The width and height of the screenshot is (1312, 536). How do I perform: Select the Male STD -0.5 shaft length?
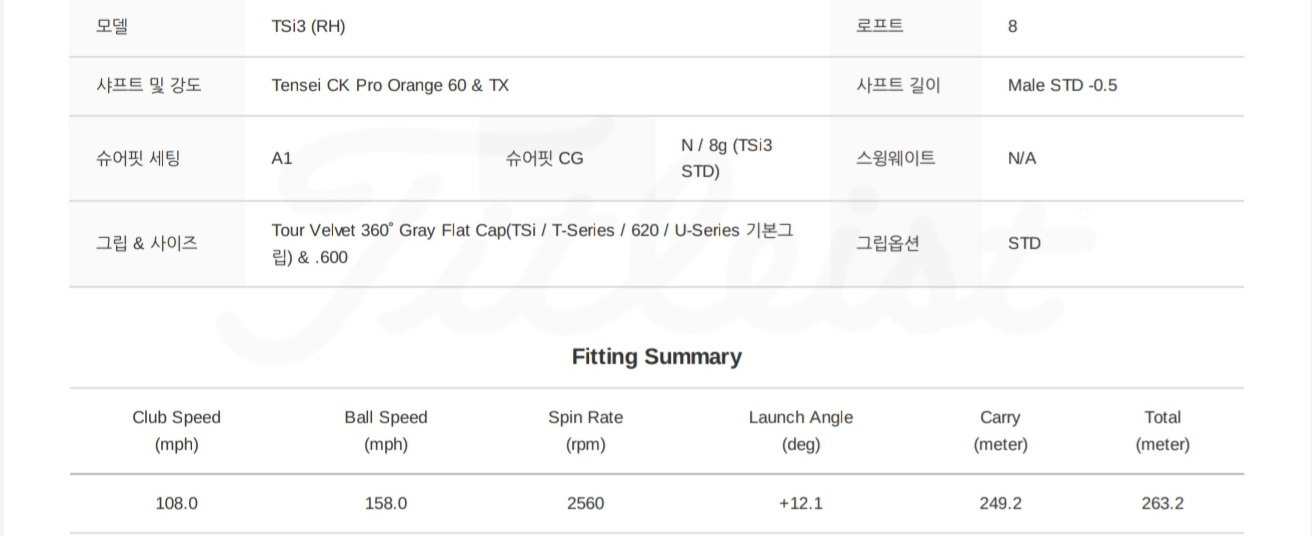tap(1062, 86)
